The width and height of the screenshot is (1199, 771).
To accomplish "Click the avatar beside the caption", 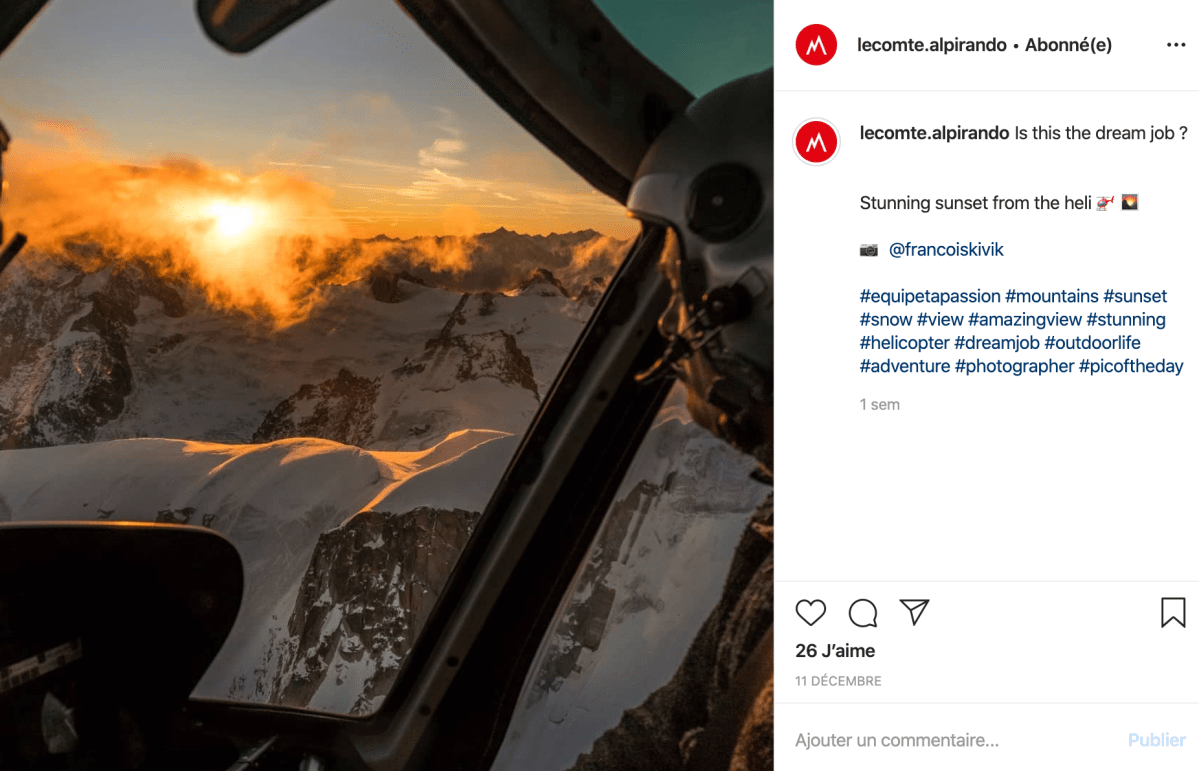I will tap(816, 142).
